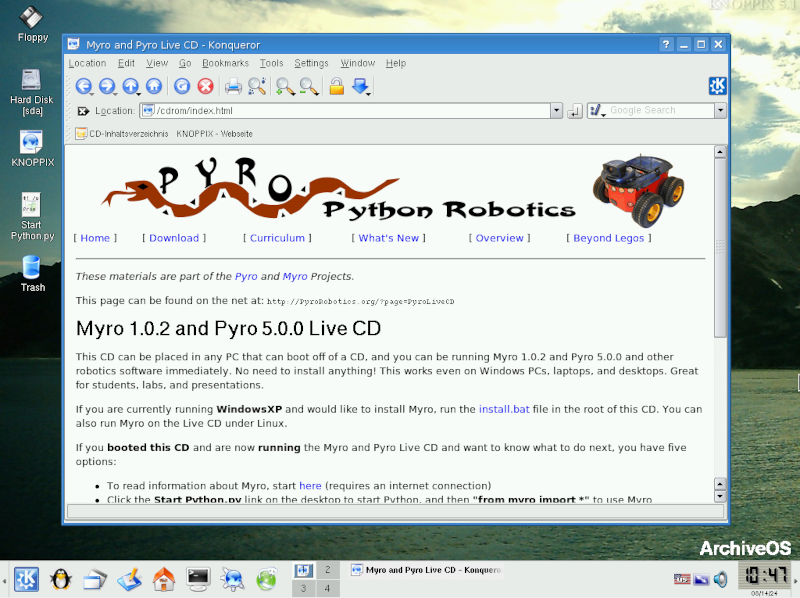Click the Myro project link in italics

(295, 277)
